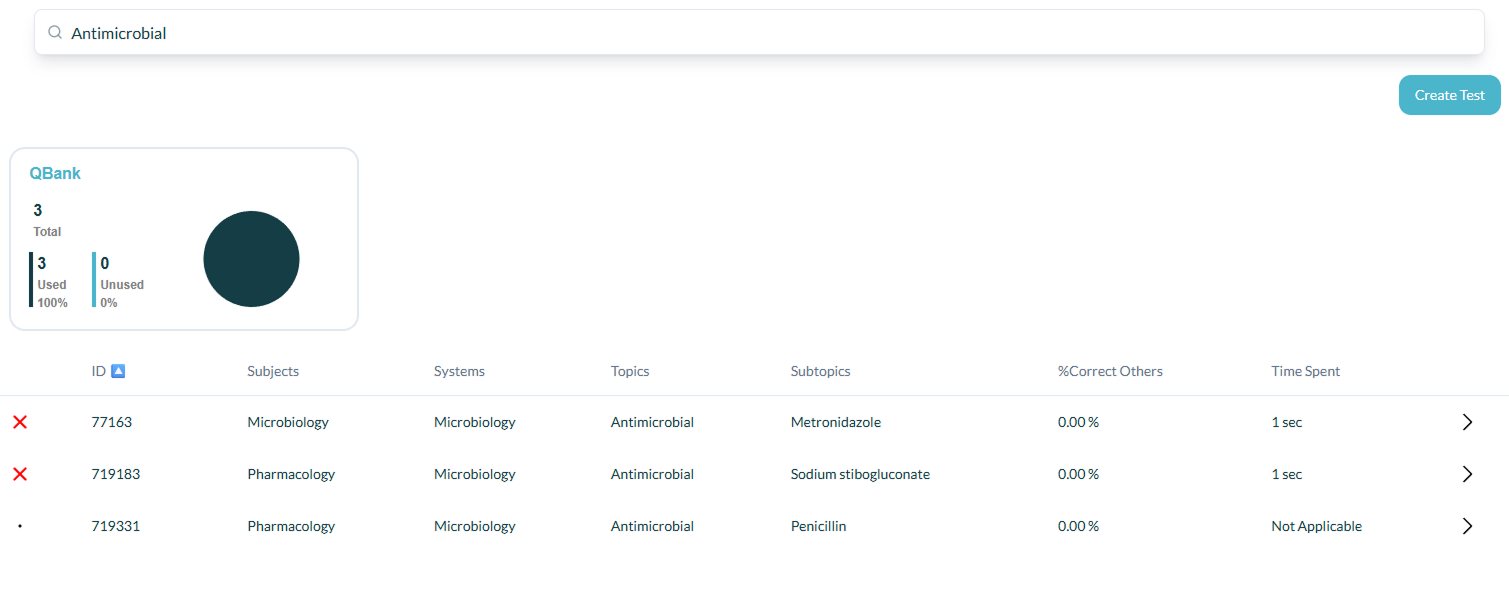Click the %Correct Others column header
The height and width of the screenshot is (600, 1509).
(x=1110, y=371)
